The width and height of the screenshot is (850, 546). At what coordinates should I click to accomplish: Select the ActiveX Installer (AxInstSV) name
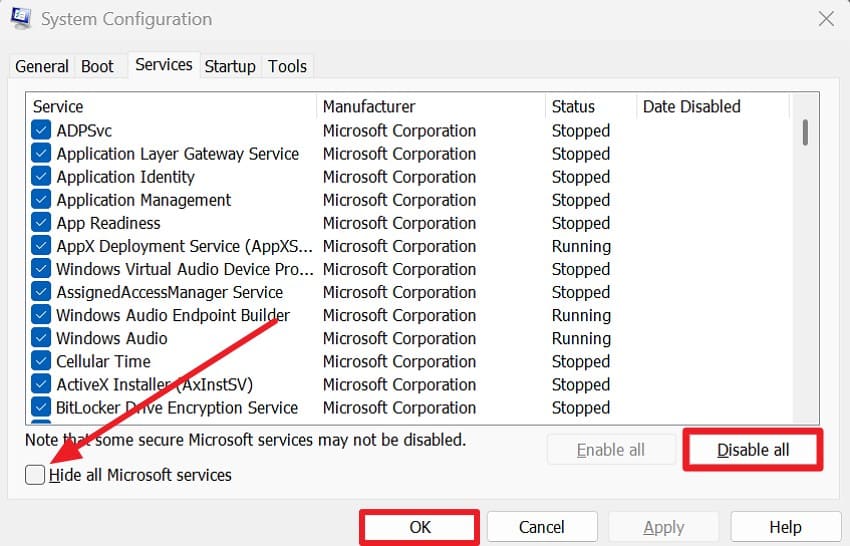(x=154, y=384)
